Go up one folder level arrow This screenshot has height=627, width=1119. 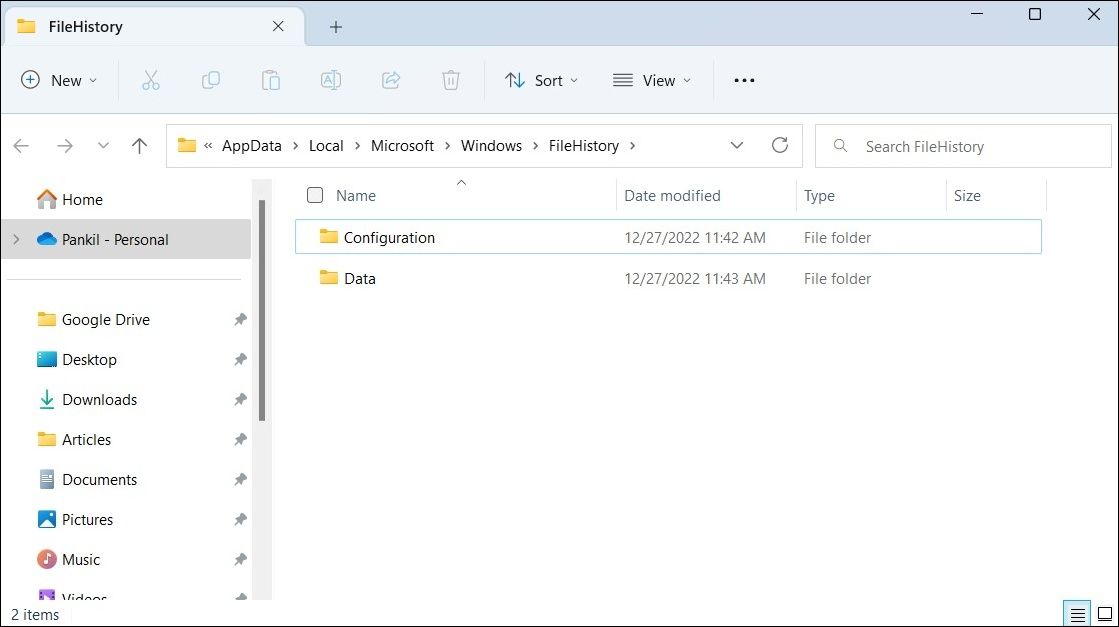point(139,146)
